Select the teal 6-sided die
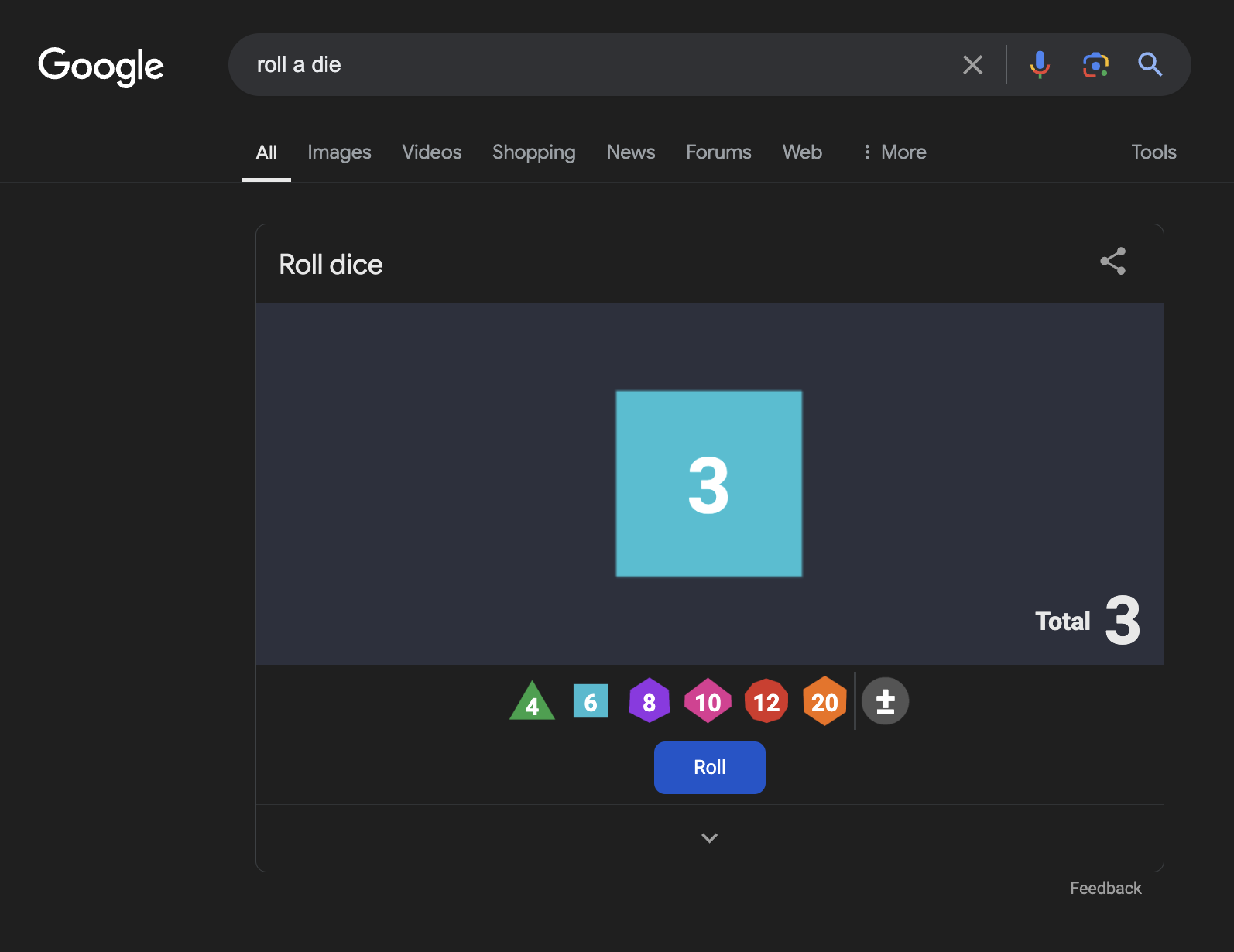Screen dimensions: 1234x952 point(591,701)
